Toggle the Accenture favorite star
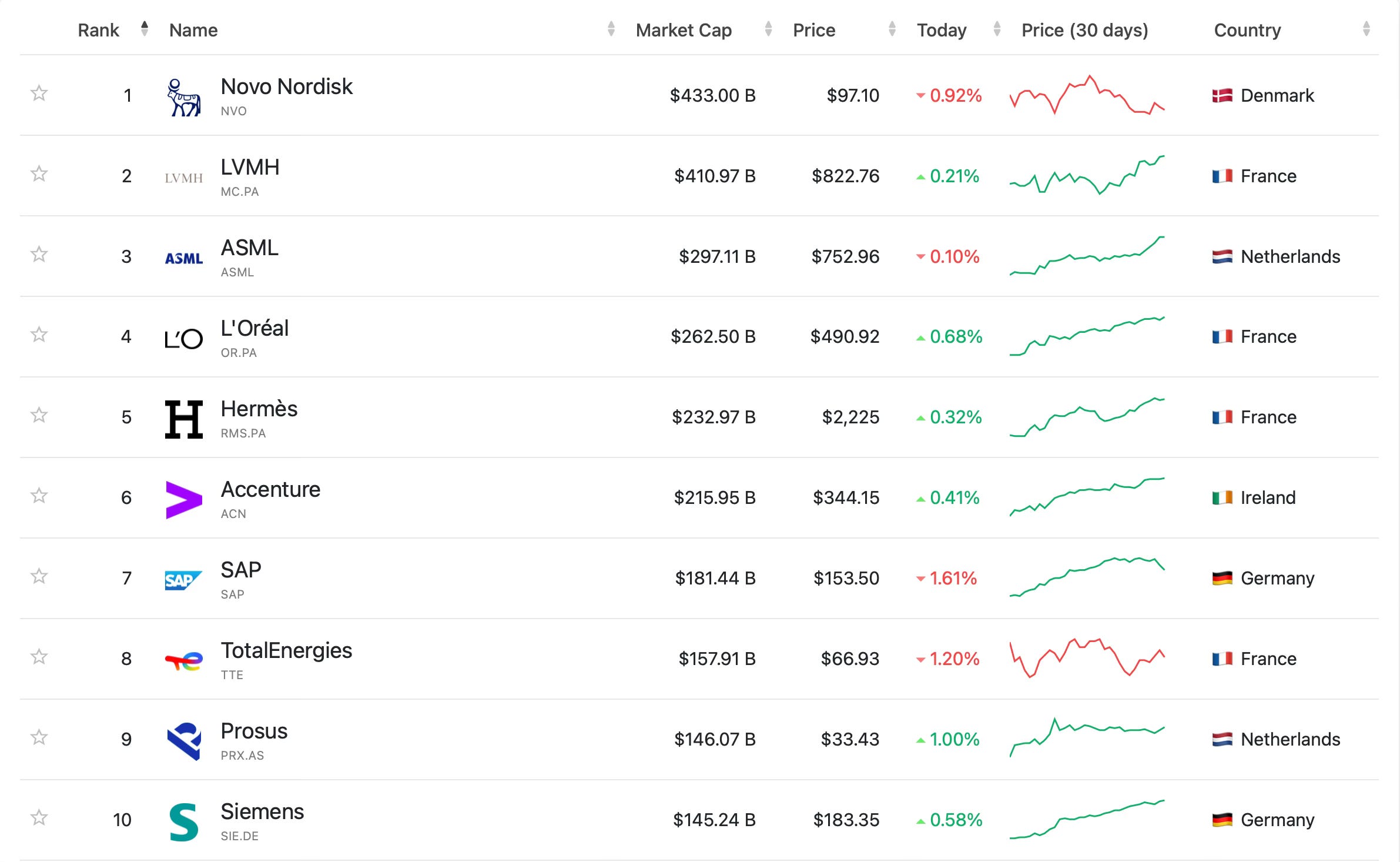This screenshot has width=1400, height=862. point(39,495)
